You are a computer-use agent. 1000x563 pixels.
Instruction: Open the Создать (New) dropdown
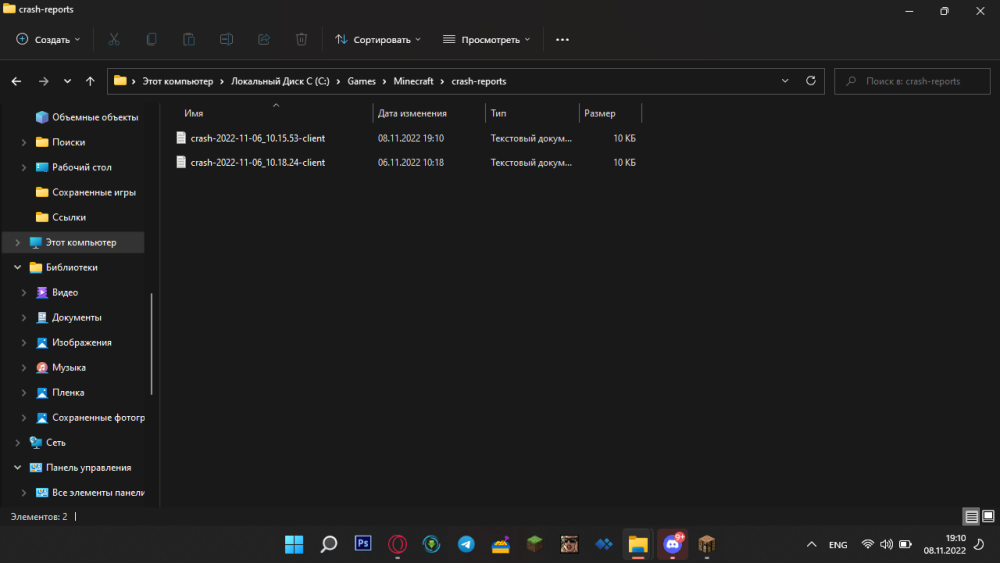tap(48, 40)
